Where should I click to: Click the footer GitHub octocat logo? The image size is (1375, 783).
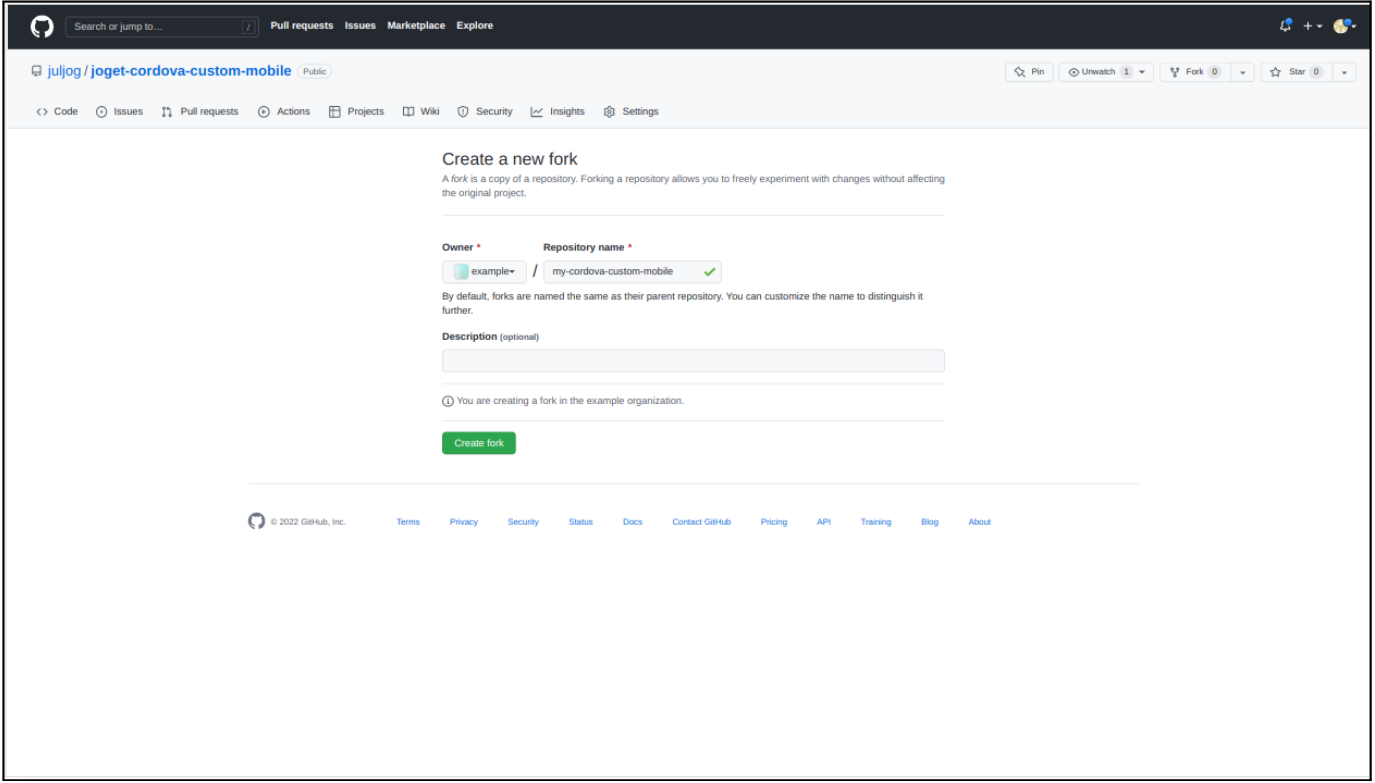257,521
